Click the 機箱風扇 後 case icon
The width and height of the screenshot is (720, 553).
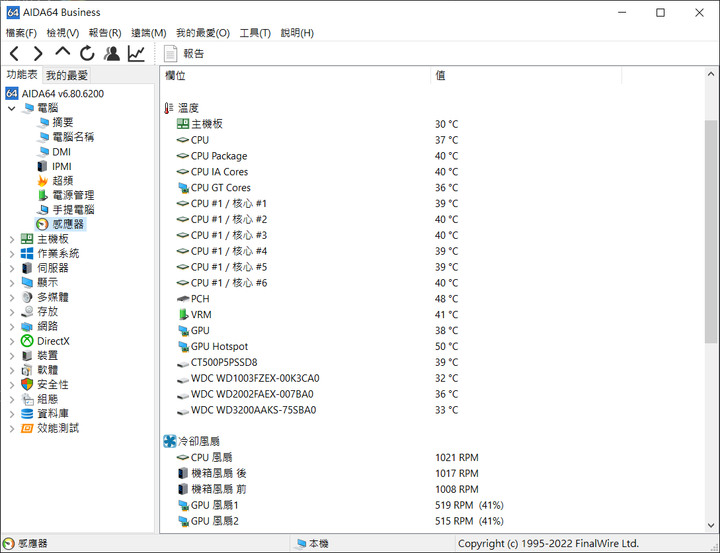coord(183,473)
